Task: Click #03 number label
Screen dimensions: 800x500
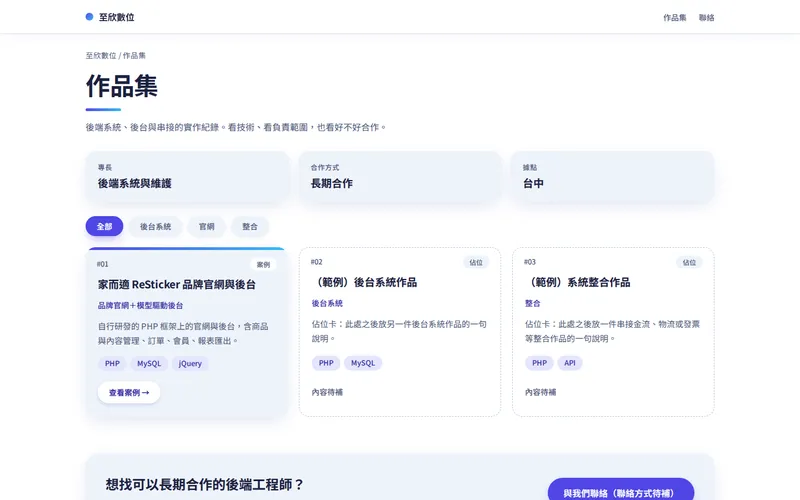Action: click(530, 262)
